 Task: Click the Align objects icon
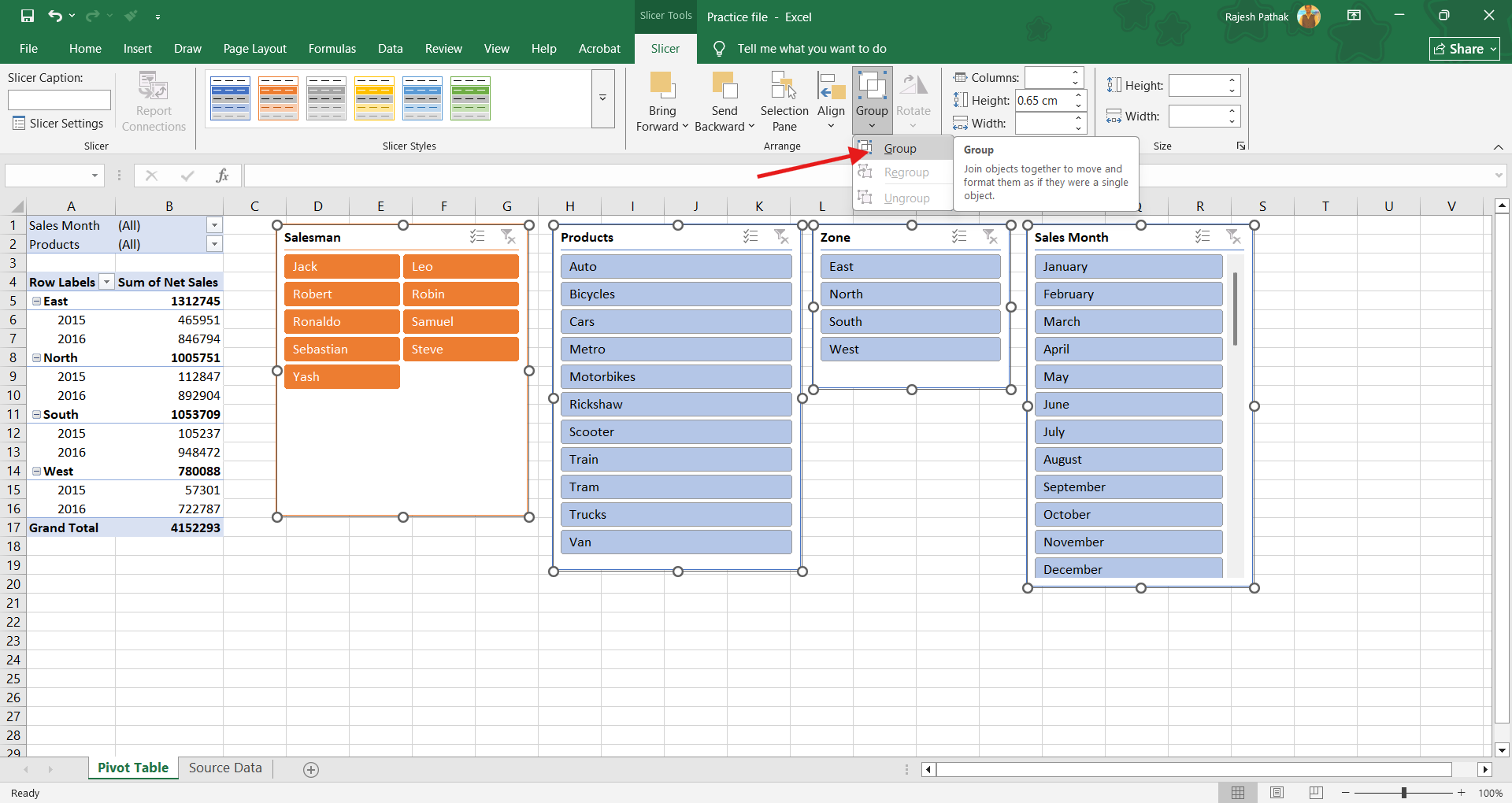click(831, 85)
